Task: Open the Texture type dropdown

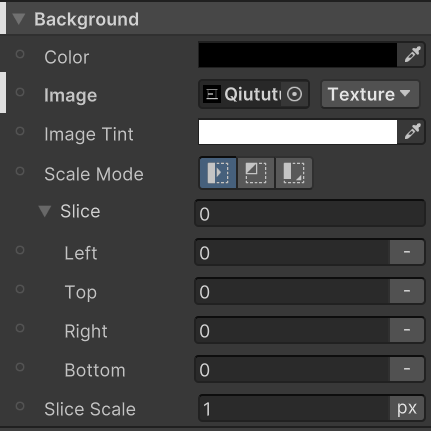Action: pyautogui.click(x=370, y=94)
